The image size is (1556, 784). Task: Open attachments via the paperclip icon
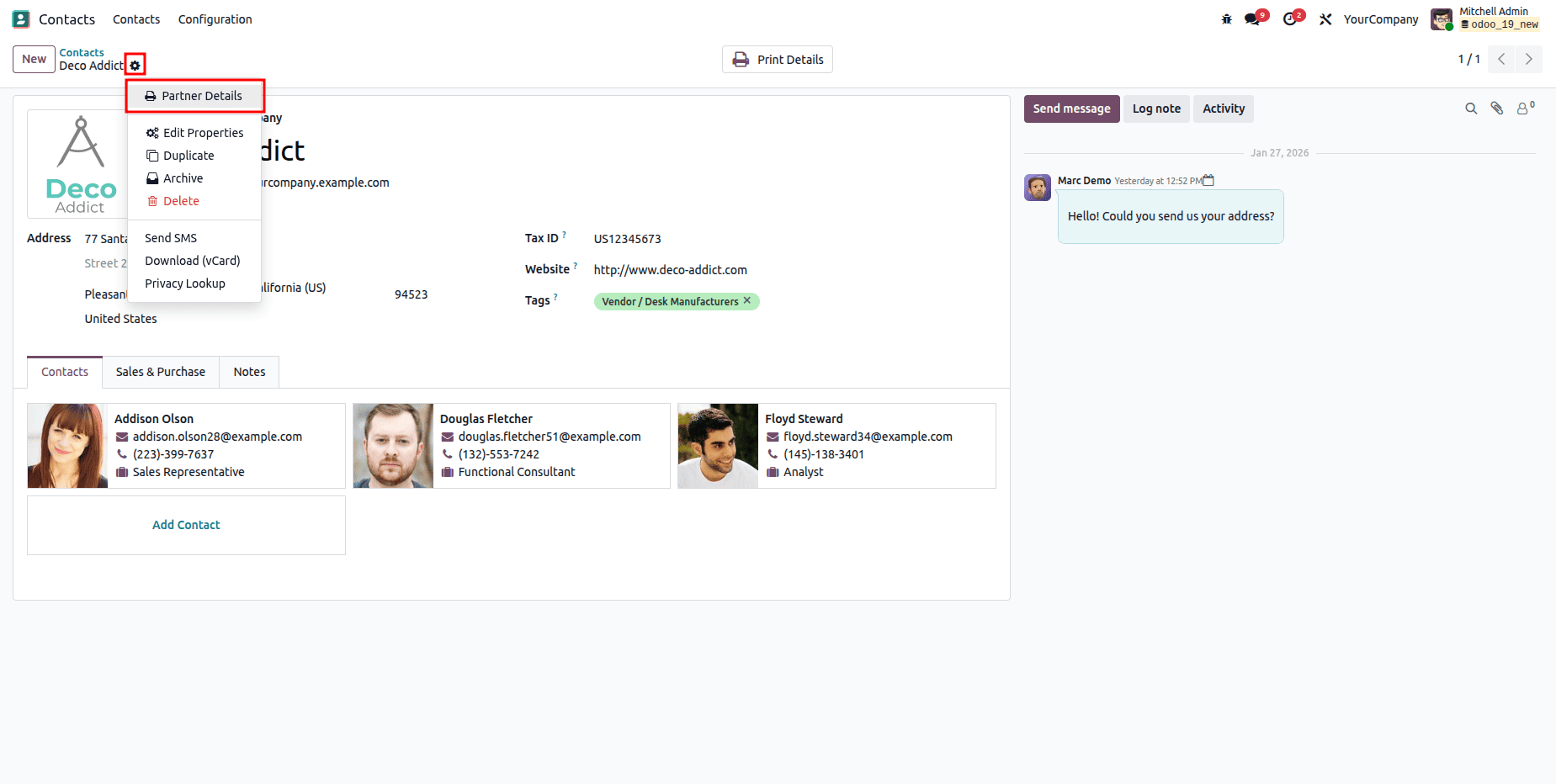1497,109
